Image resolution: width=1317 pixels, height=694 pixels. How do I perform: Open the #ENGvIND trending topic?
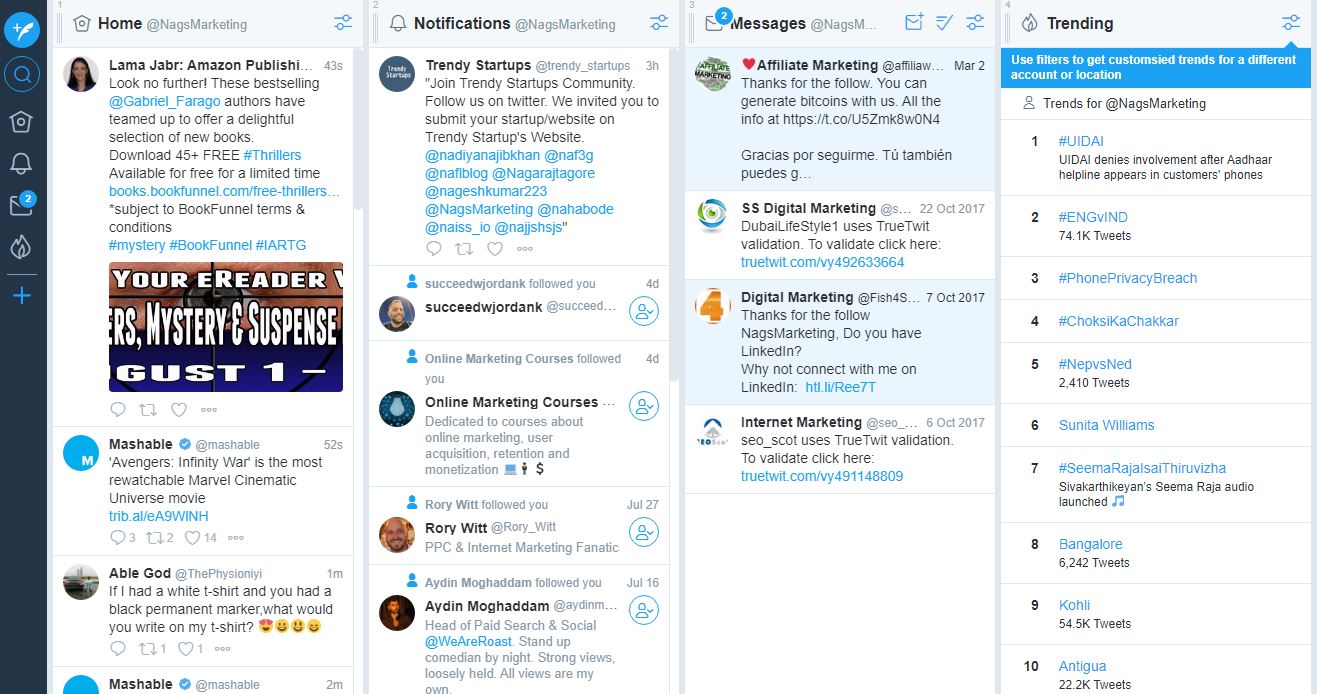1093,217
